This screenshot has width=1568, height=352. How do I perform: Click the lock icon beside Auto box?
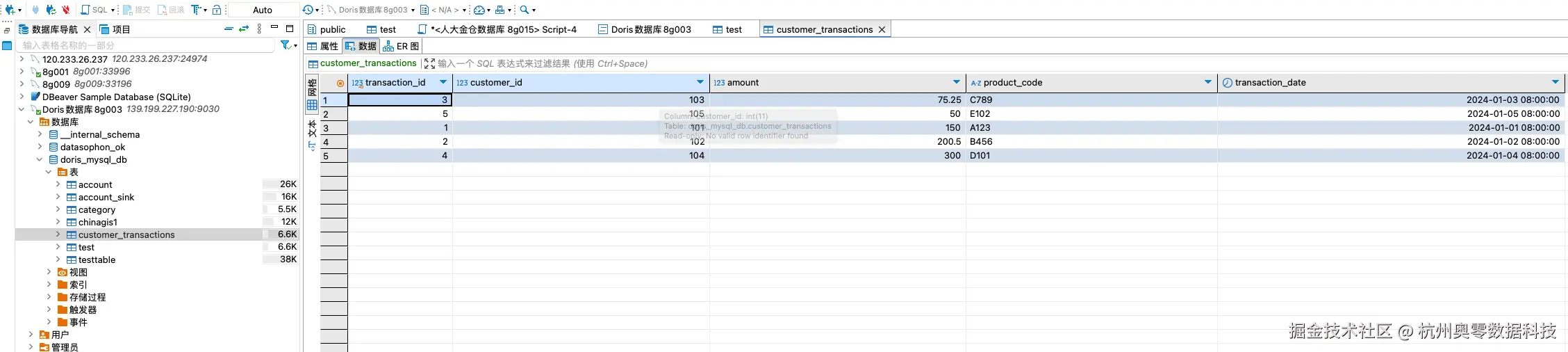point(217,10)
